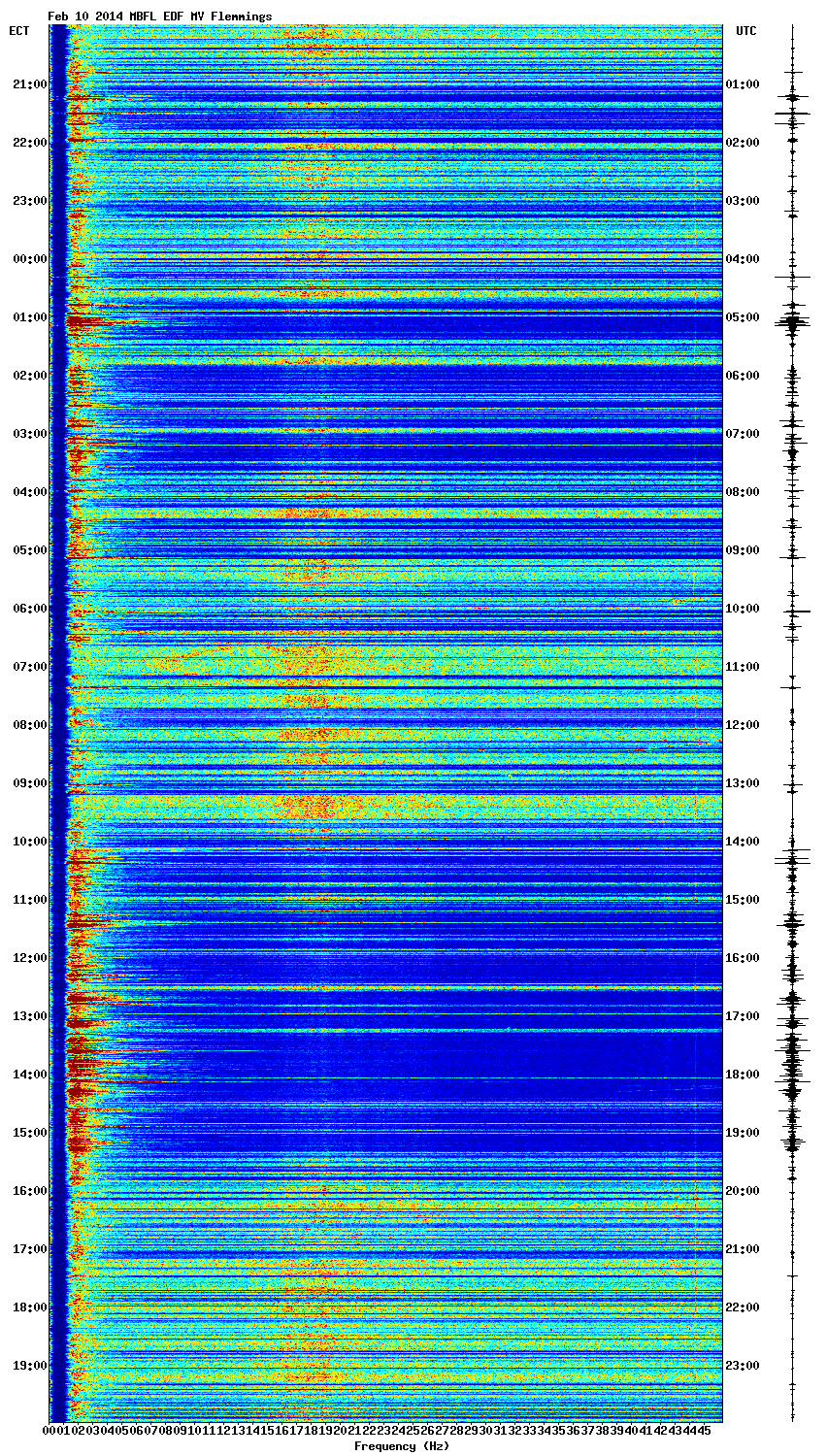Click the 10:00 label on the ECT axis

tap(29, 842)
